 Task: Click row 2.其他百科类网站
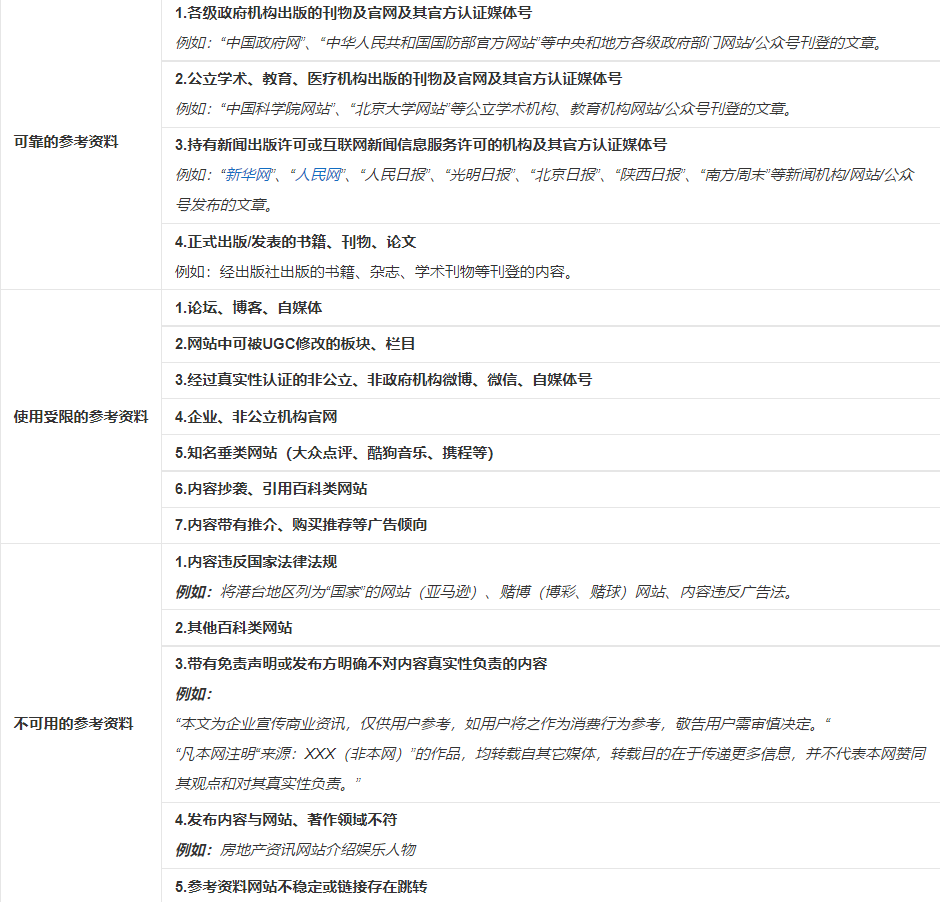550,628
